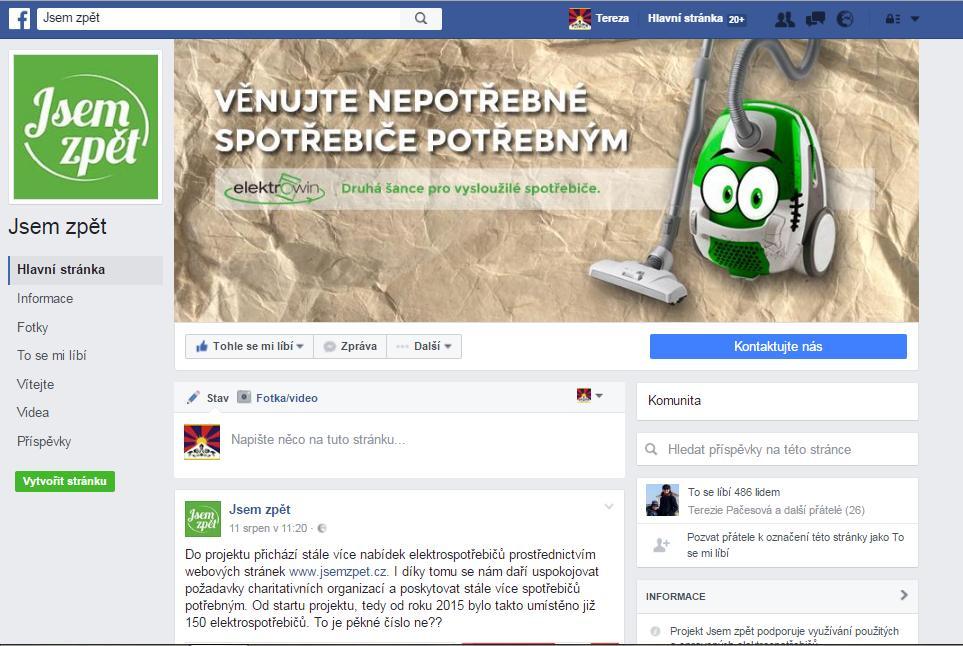Expand the account menu arrow in top bar

pyautogui.click(x=915, y=19)
